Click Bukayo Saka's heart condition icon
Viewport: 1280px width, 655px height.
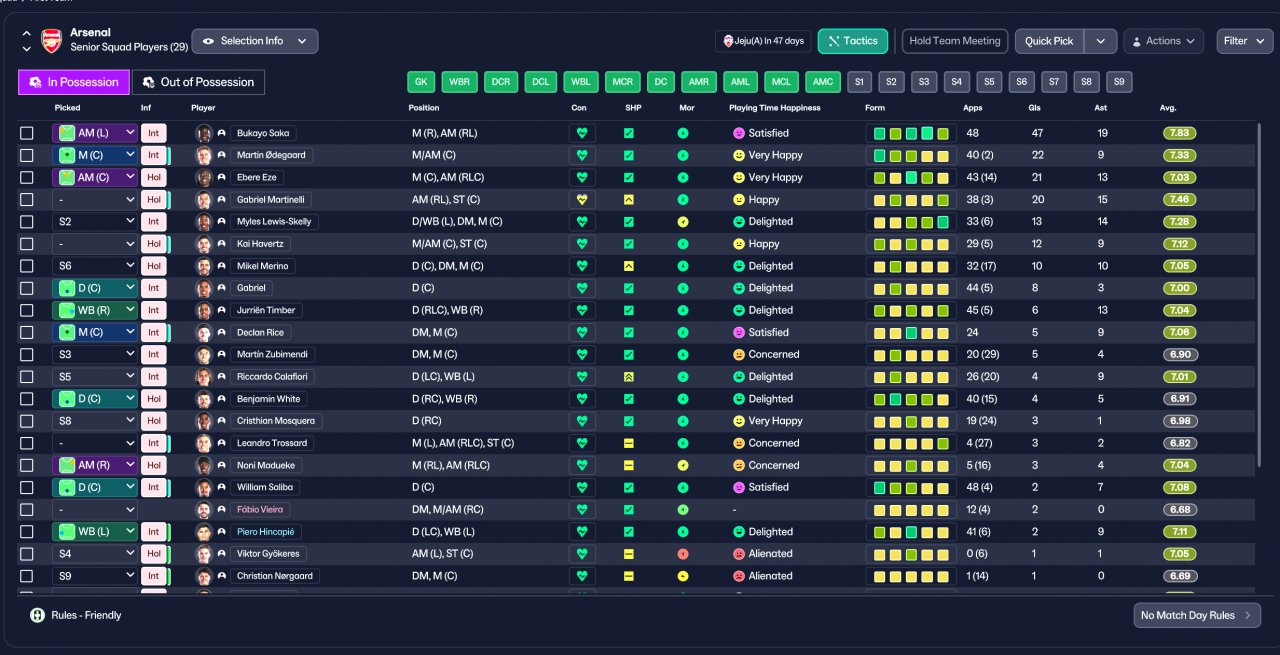pyautogui.click(x=582, y=133)
